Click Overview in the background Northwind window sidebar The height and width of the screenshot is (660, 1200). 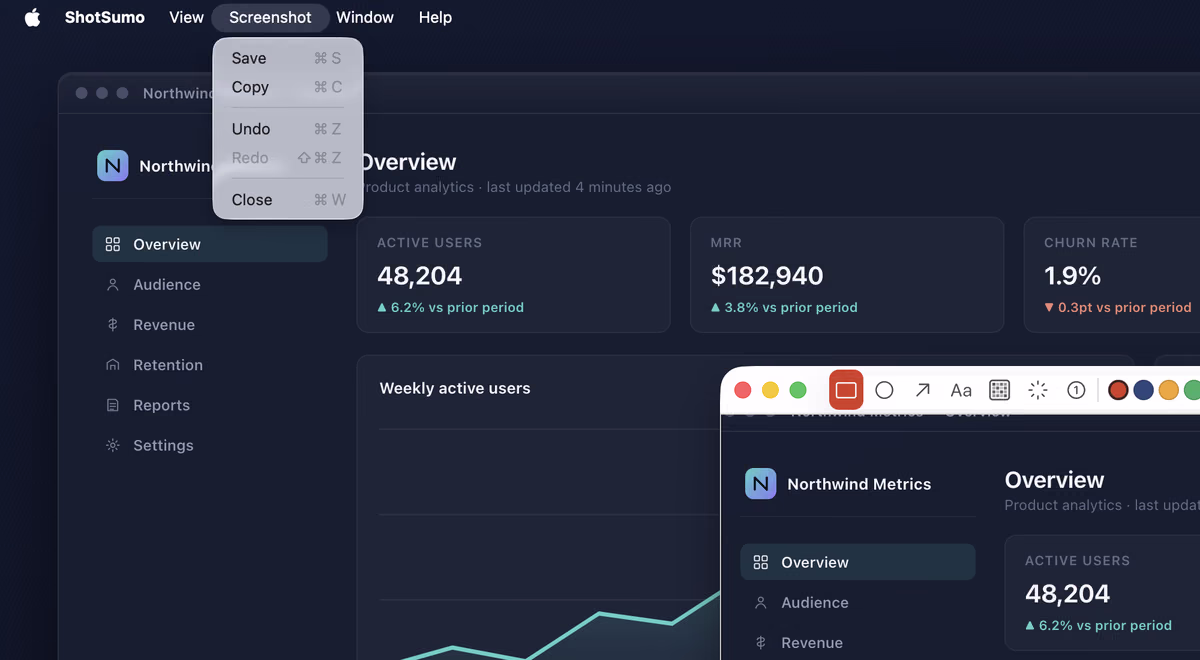coord(210,244)
